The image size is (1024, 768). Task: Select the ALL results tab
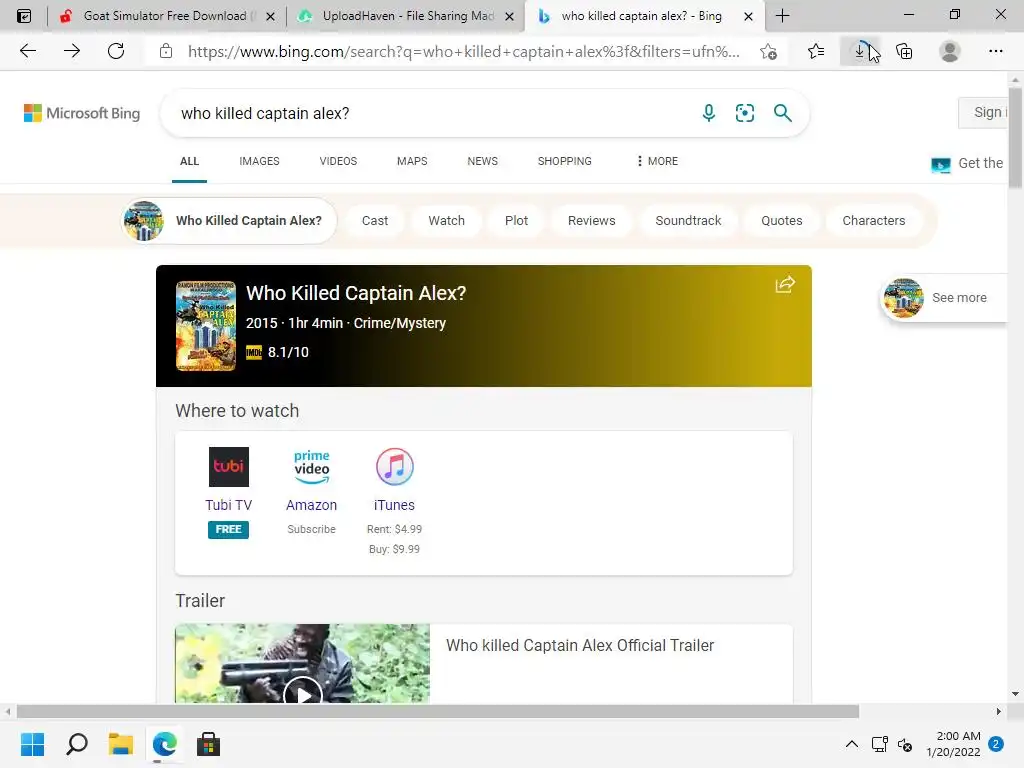pos(189,161)
